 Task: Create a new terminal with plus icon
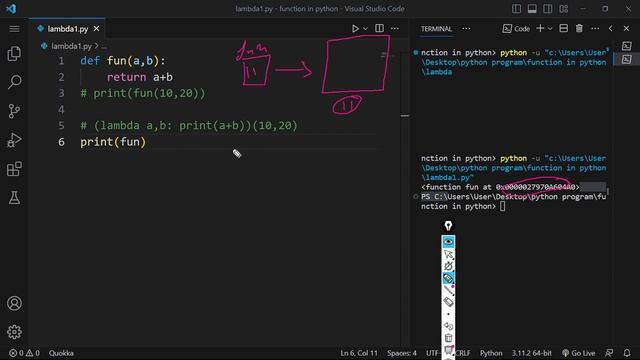(x=540, y=28)
